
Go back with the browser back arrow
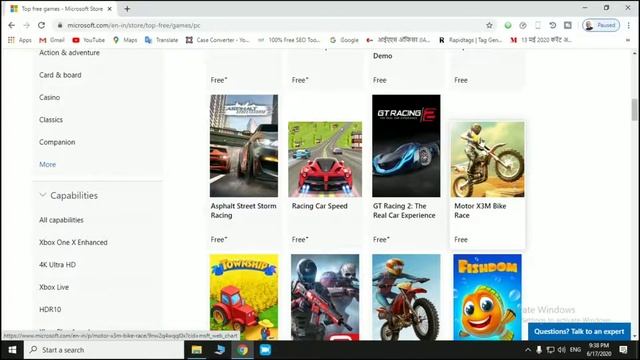pos(11,25)
